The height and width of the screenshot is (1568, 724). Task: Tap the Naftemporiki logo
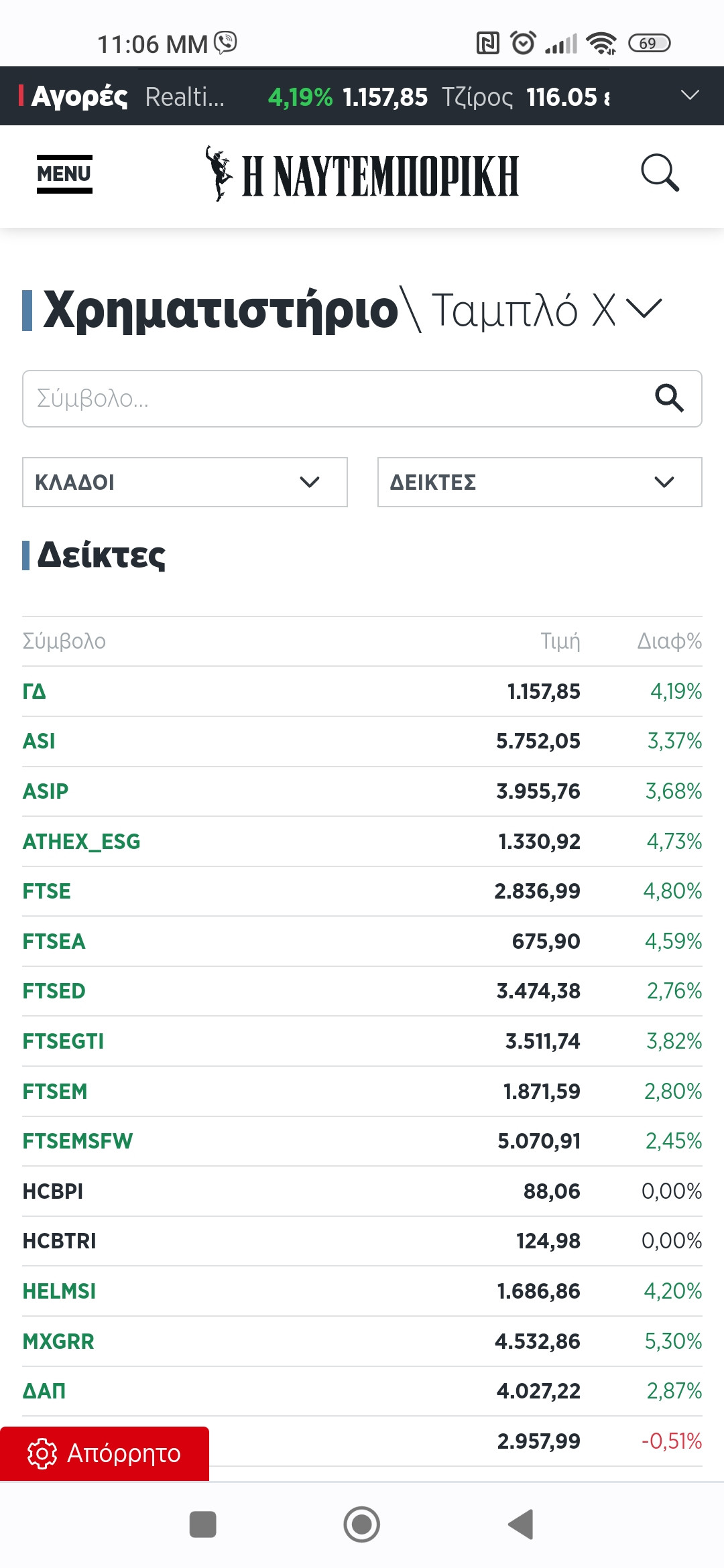pos(362,174)
